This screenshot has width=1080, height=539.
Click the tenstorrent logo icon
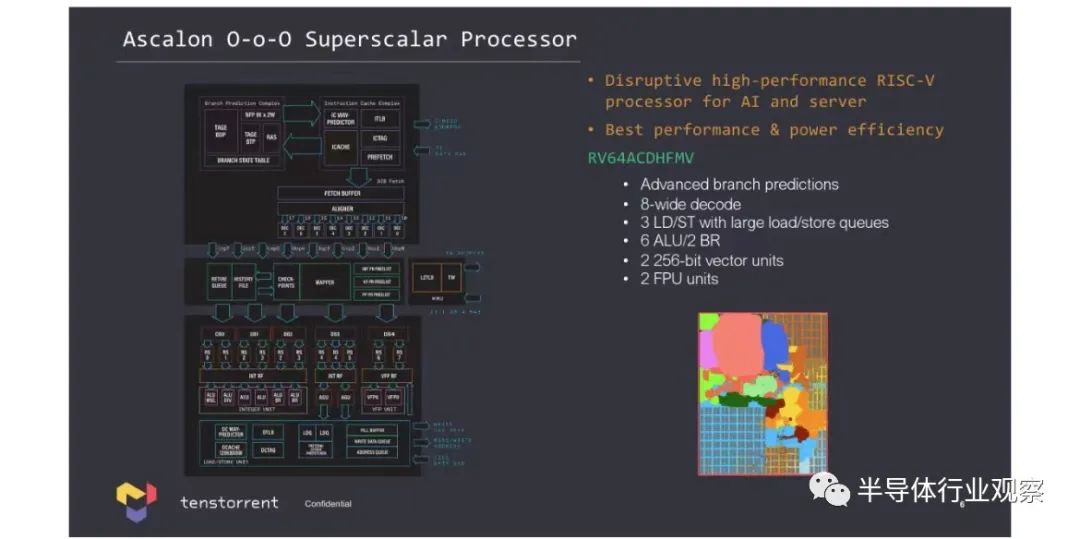136,501
